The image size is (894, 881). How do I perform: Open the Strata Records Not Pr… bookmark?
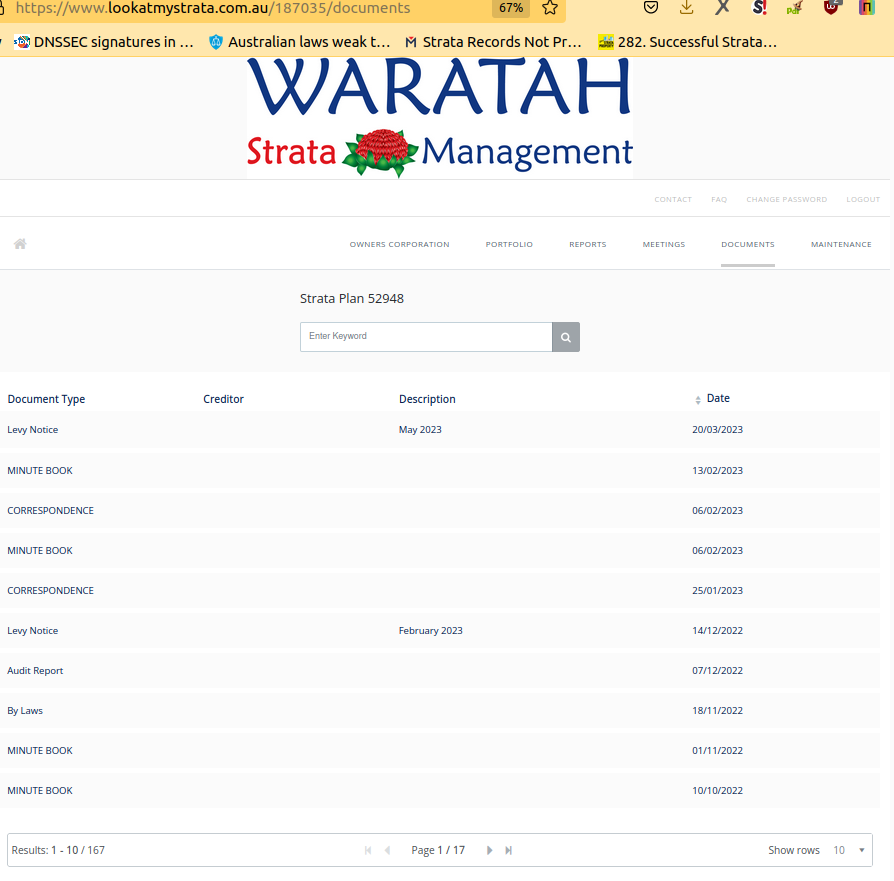point(493,42)
